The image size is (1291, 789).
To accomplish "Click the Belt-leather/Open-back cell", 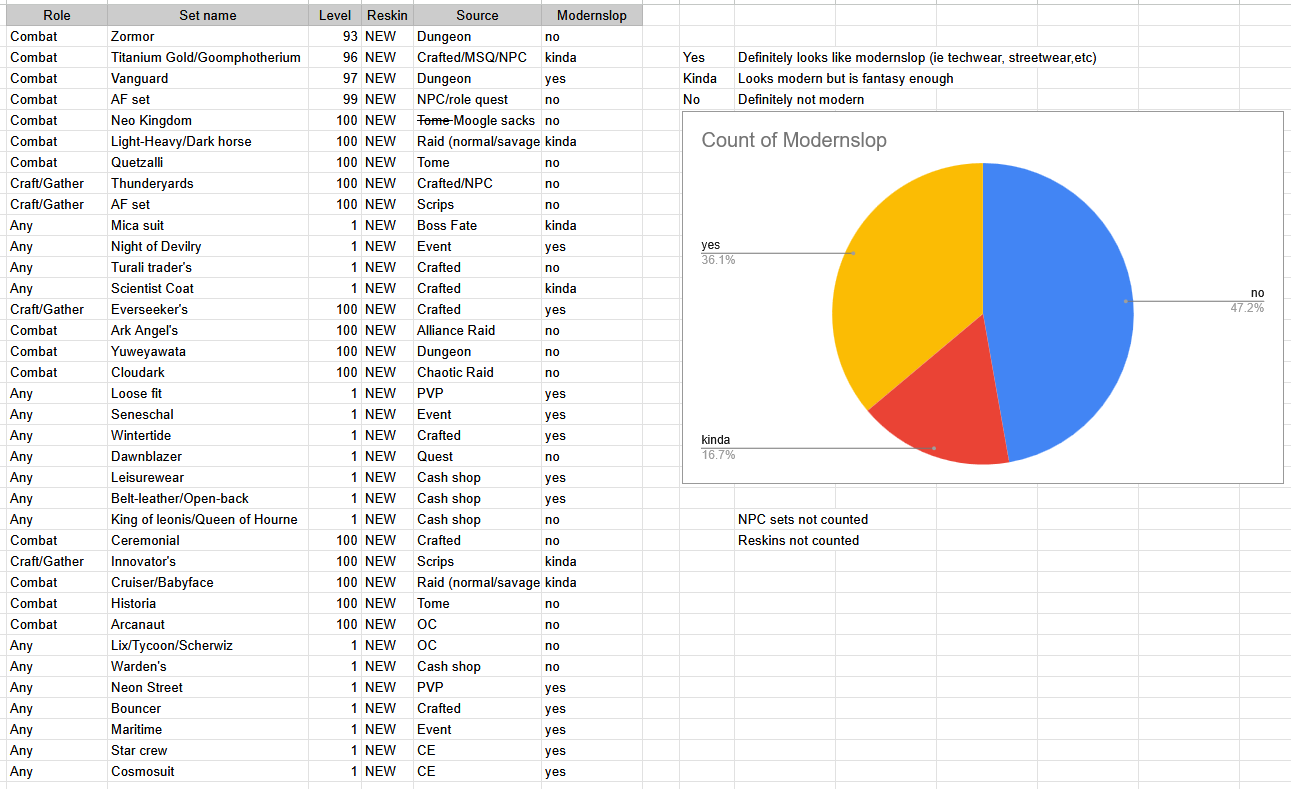I will [x=208, y=498].
